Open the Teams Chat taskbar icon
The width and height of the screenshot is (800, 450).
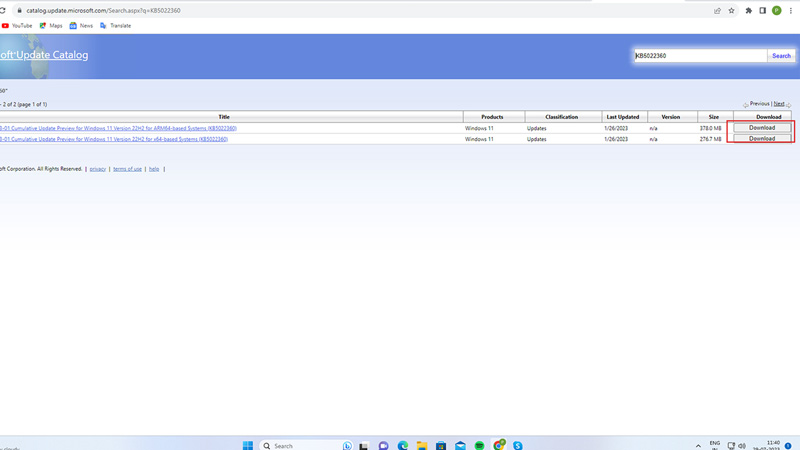383,445
